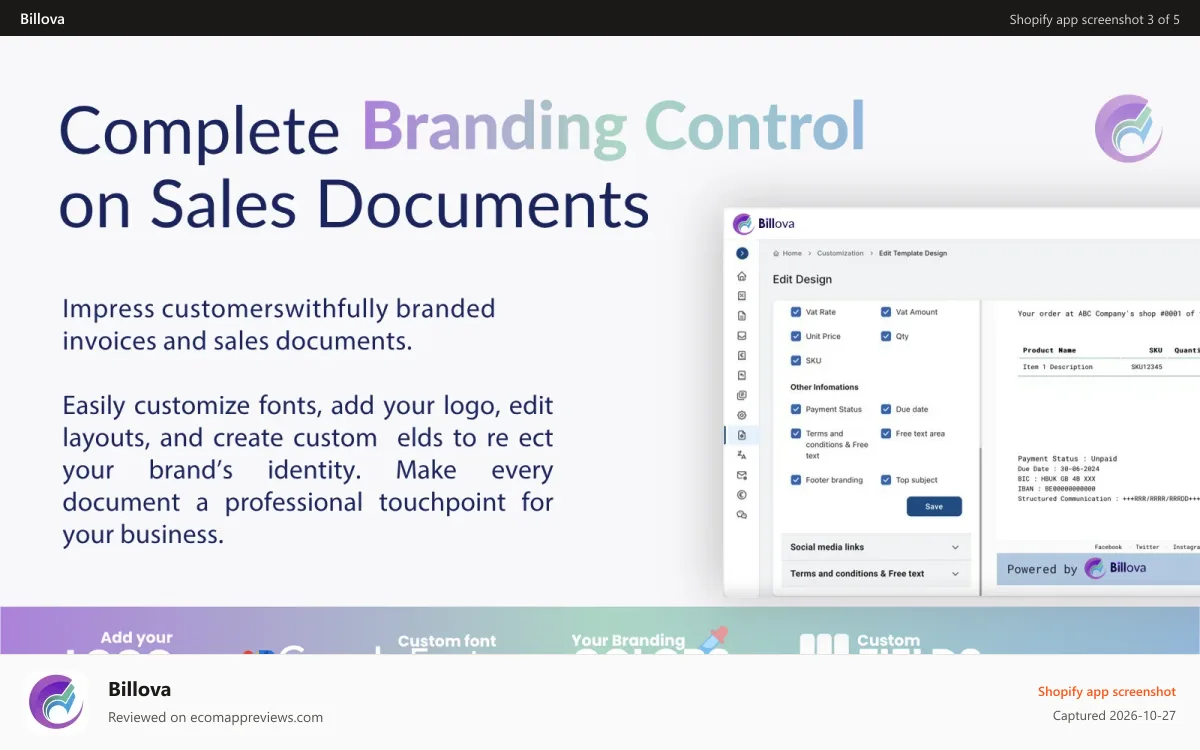Click the orange 'Shopify app screenshot' label
1200x750 pixels.
click(x=1106, y=691)
